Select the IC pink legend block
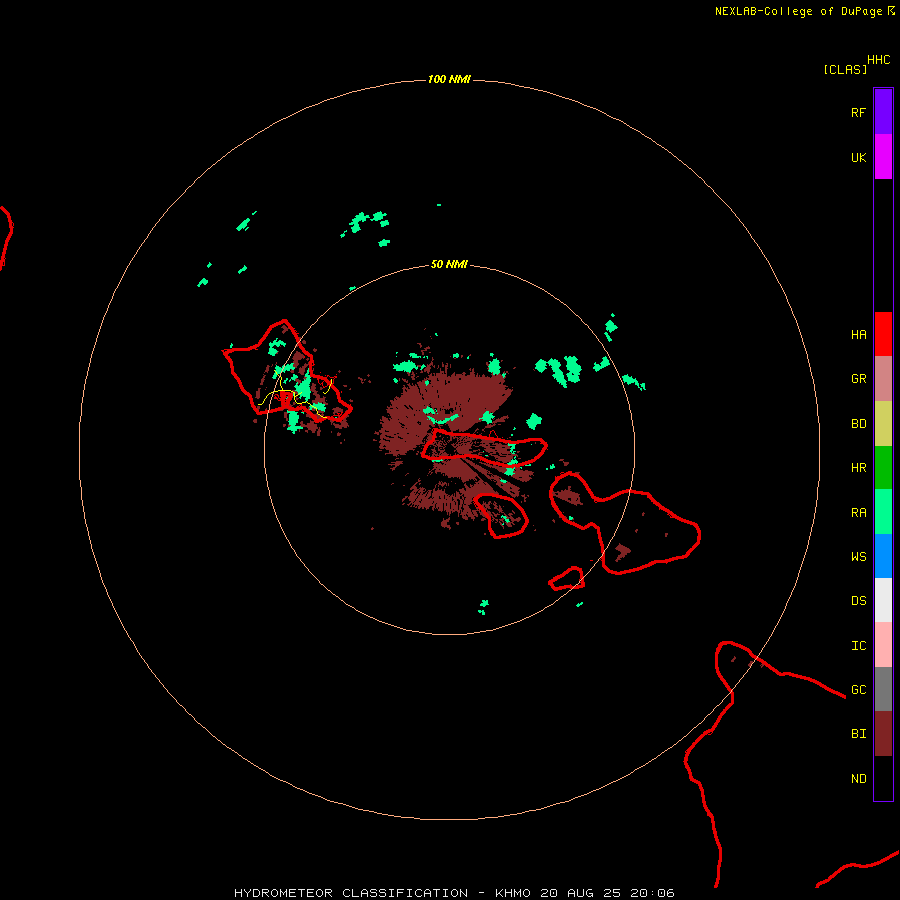 883,645
